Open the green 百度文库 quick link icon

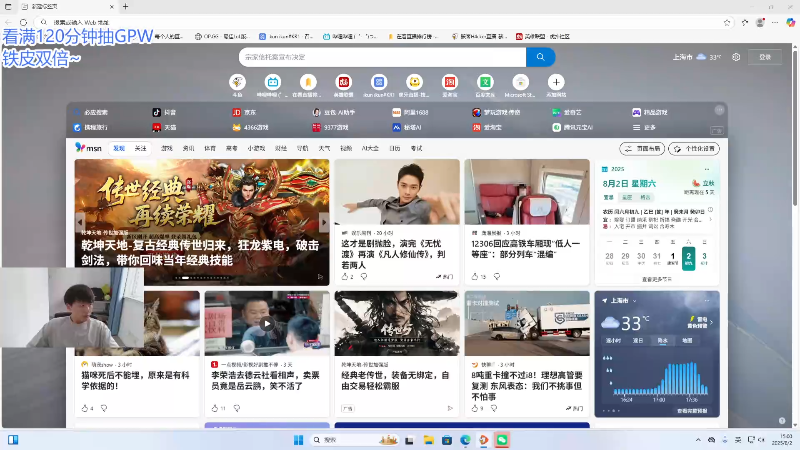pyautogui.click(x=485, y=82)
